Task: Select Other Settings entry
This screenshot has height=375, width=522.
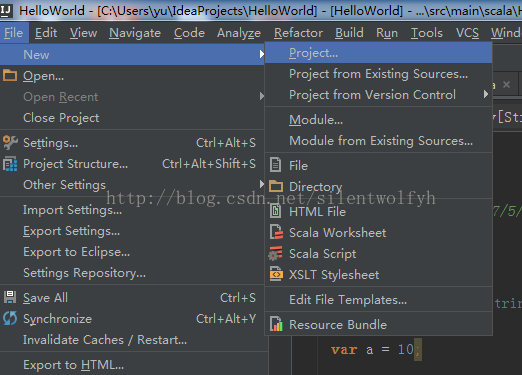Action: 132,185
